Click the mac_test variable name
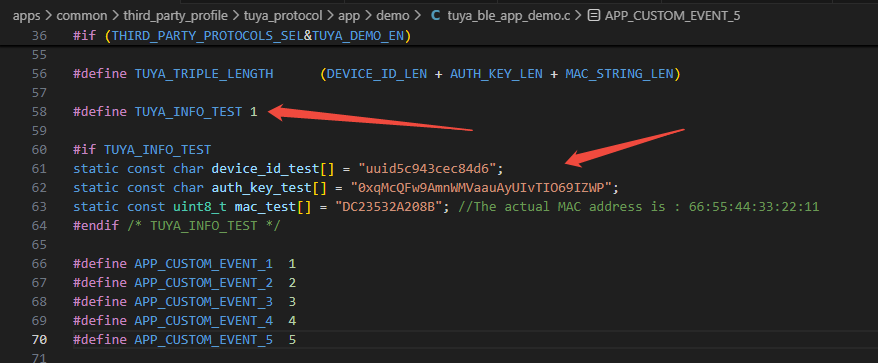This screenshot has height=363, width=878. pyautogui.click(x=265, y=207)
